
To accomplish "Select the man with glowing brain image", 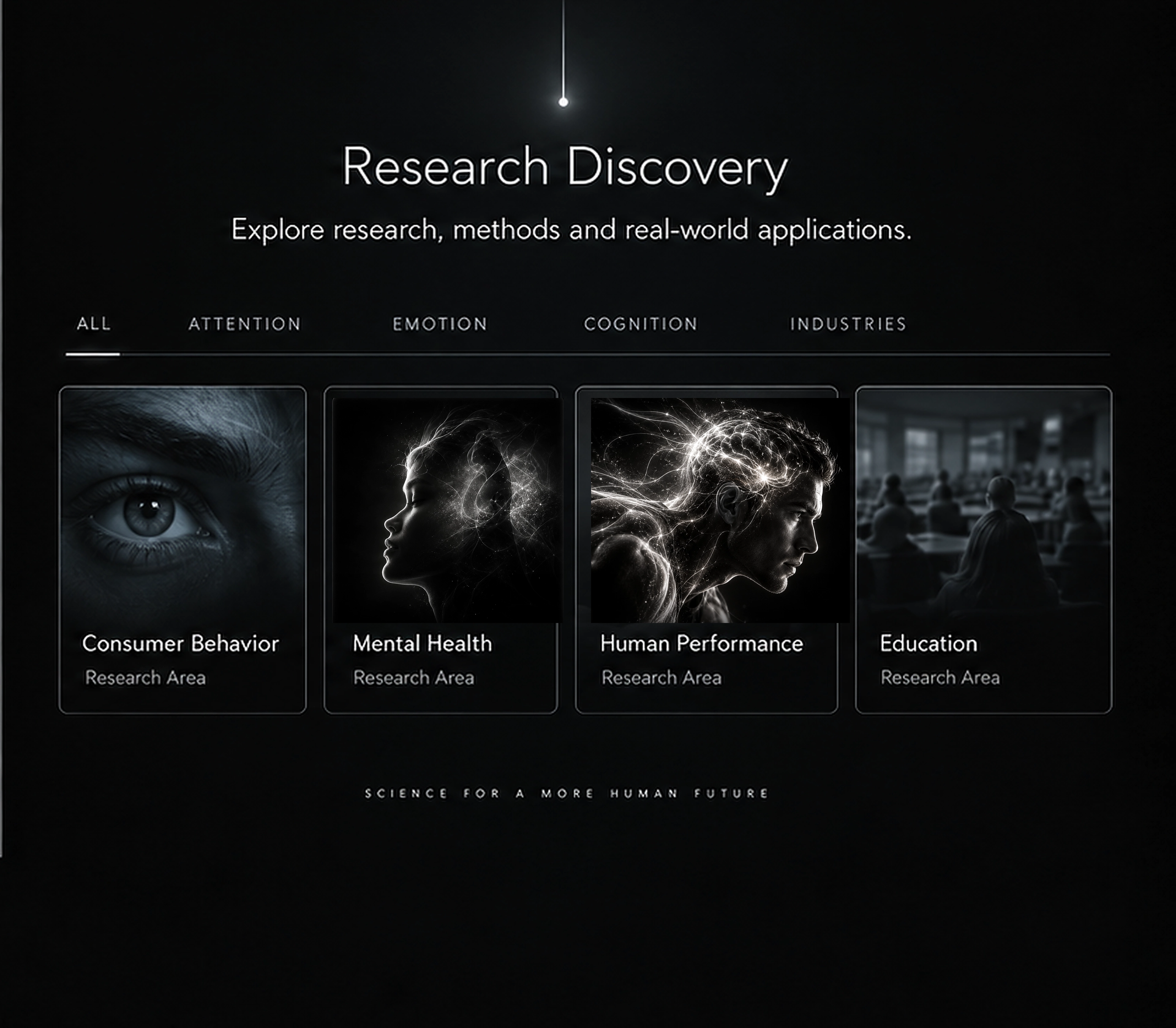I will (720, 511).
